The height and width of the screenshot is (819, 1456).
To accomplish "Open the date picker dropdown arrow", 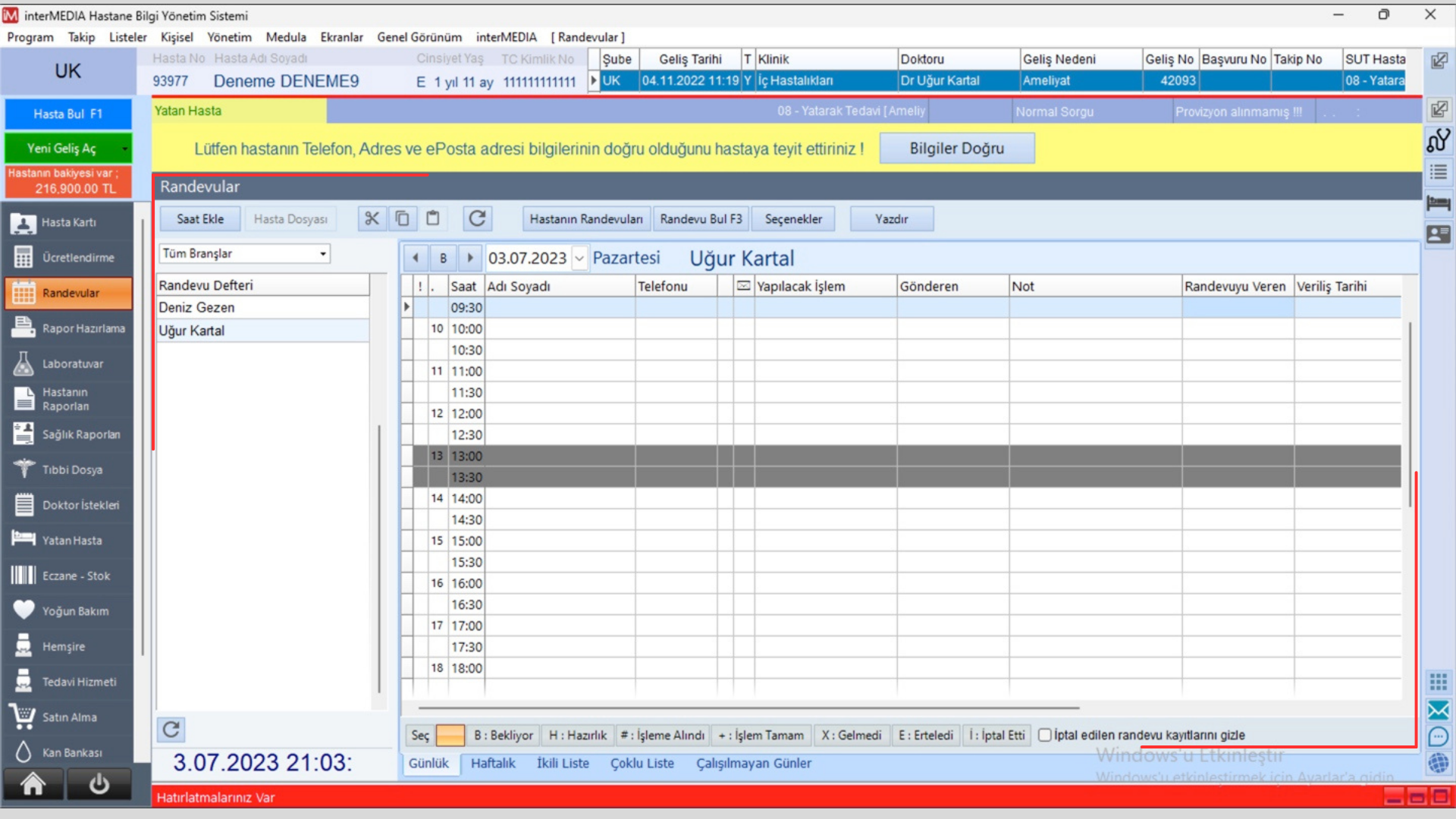I will pyautogui.click(x=579, y=259).
